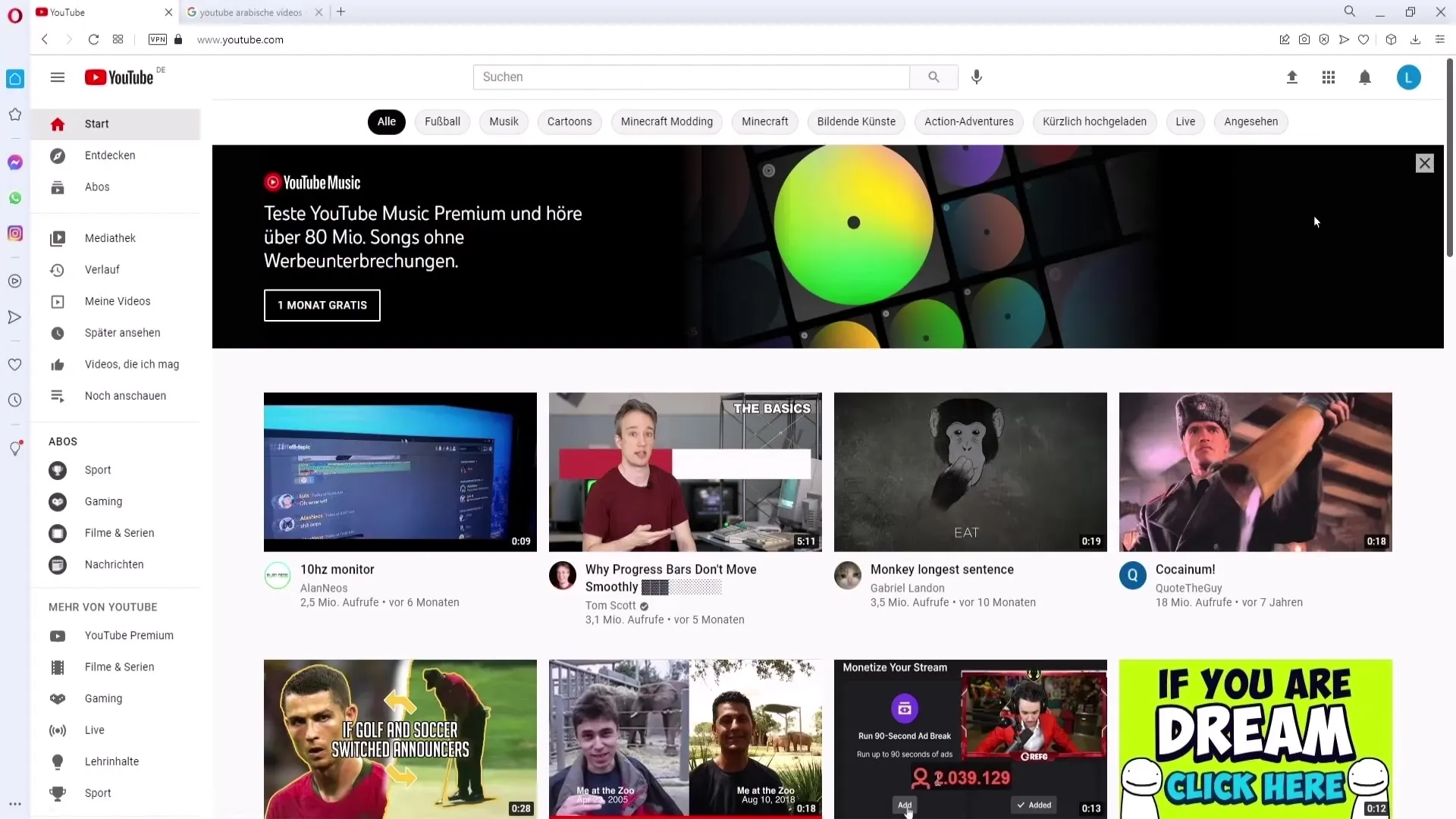Open YouTube apps/grid menu icon
The image size is (1456, 819).
(x=1329, y=77)
